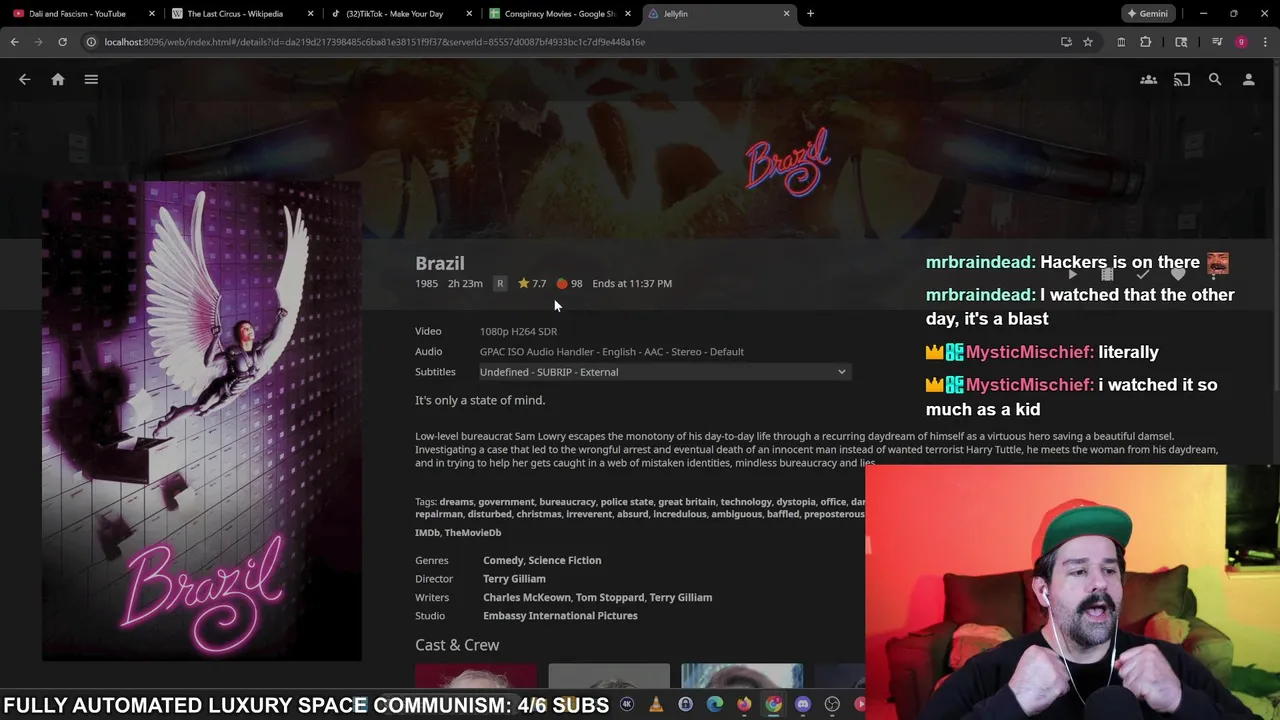Open the IMDb link
This screenshot has height=720, width=1280.
pyautogui.click(x=427, y=533)
